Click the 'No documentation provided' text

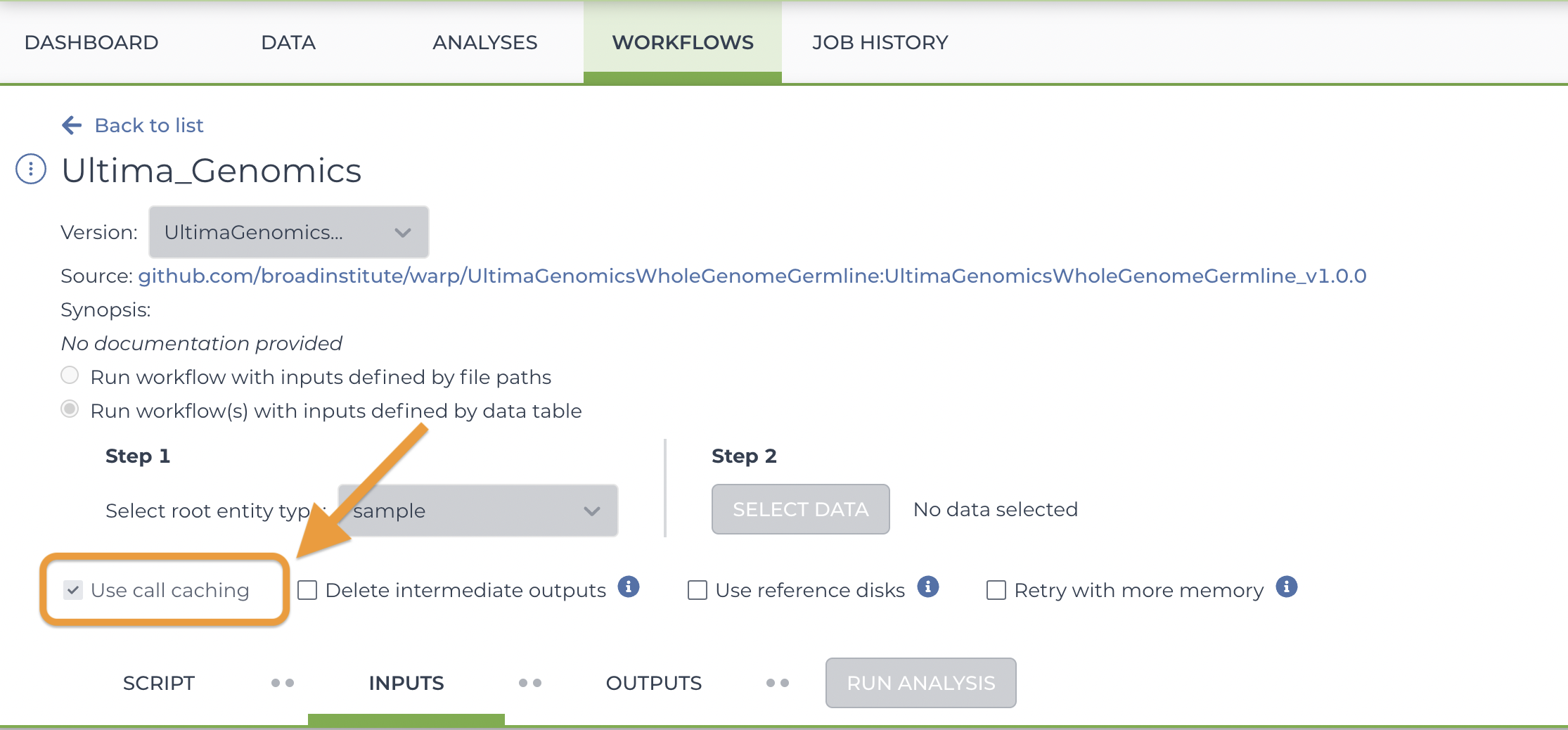202,343
